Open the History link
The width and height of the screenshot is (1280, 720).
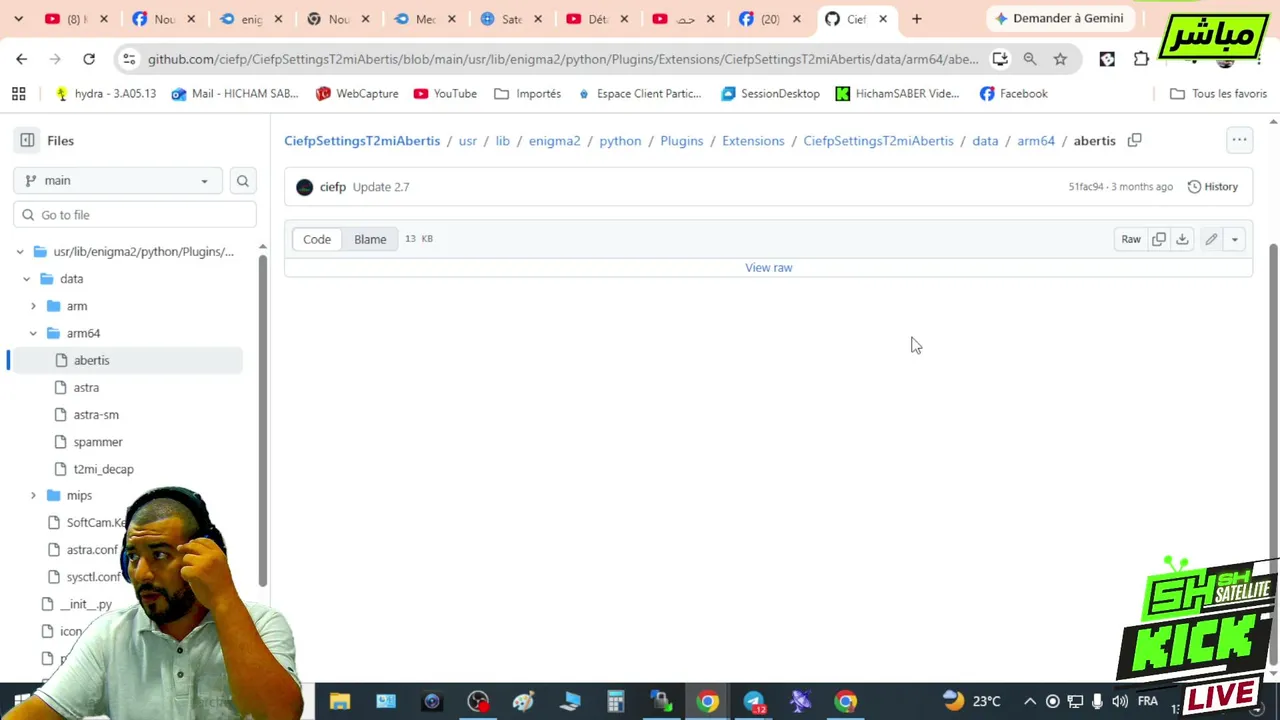[1212, 187]
